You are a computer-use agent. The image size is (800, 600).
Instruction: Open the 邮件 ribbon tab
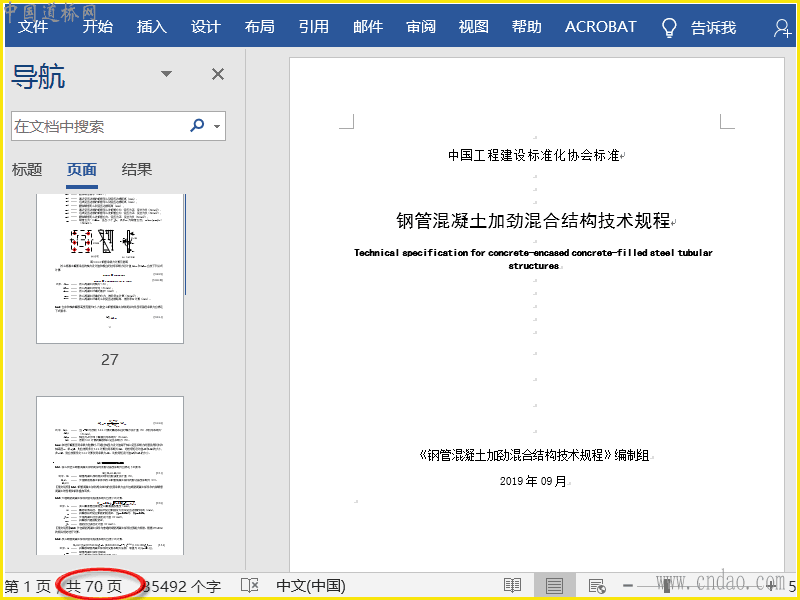tap(368, 27)
